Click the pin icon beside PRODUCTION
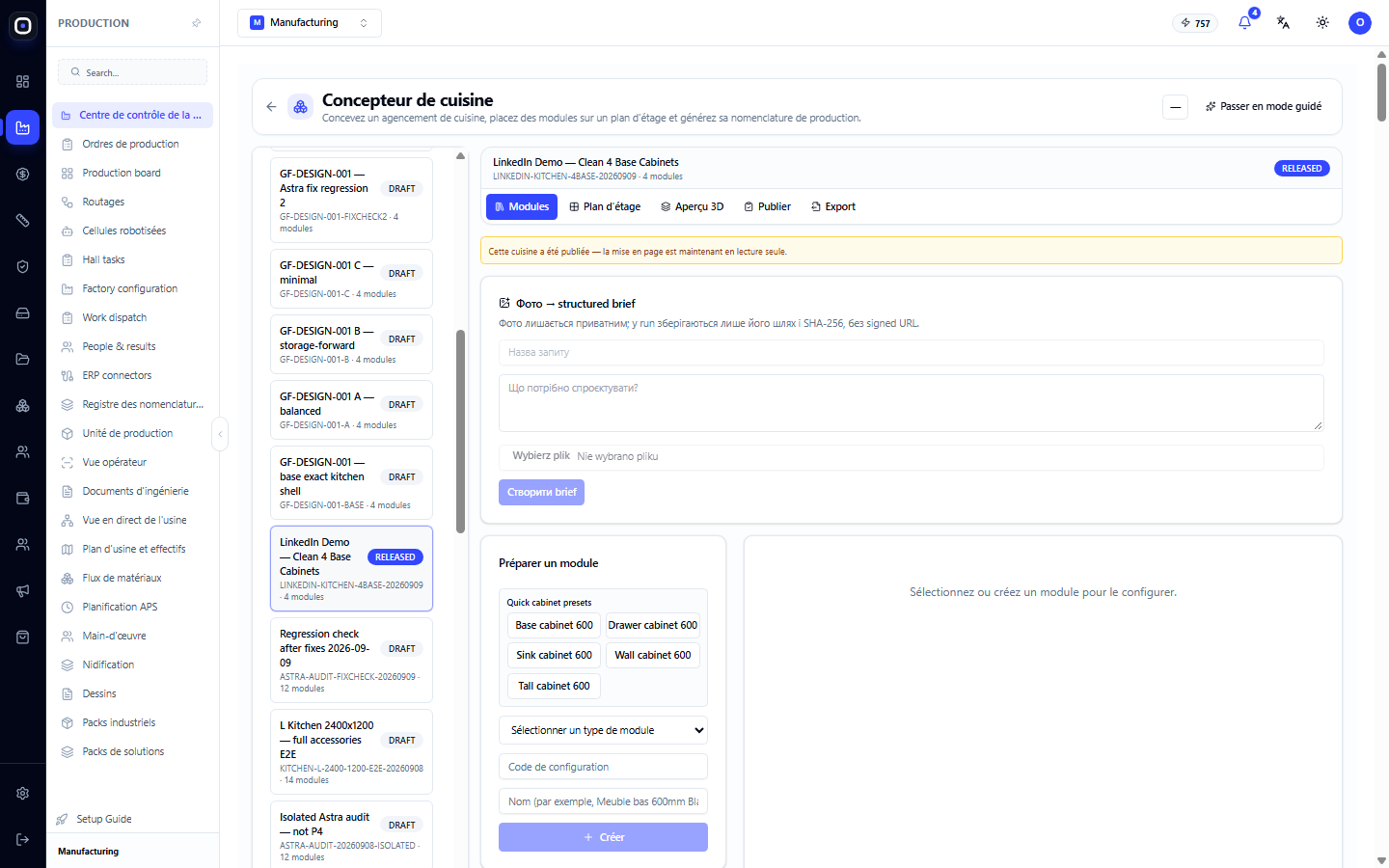Image resolution: width=1389 pixels, height=868 pixels. coord(197,23)
